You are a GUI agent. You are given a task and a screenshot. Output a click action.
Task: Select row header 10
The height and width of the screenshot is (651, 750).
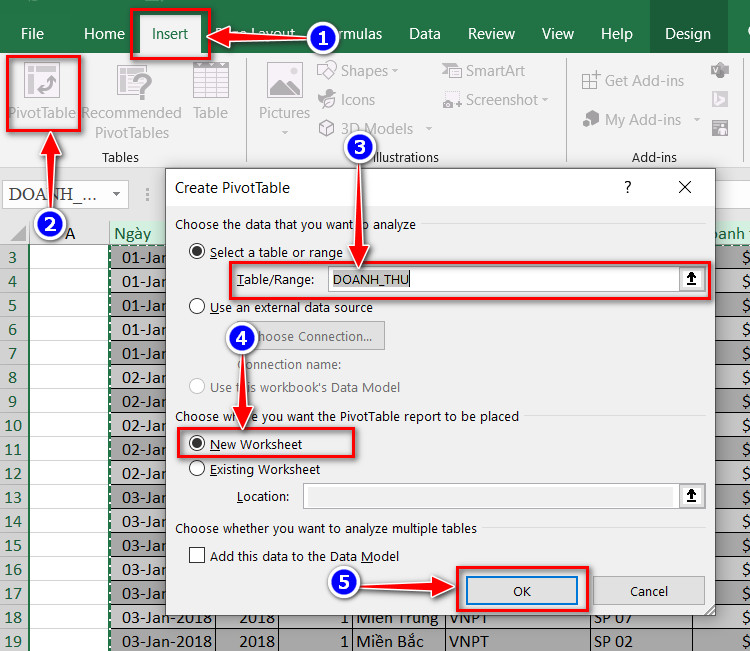(13, 425)
